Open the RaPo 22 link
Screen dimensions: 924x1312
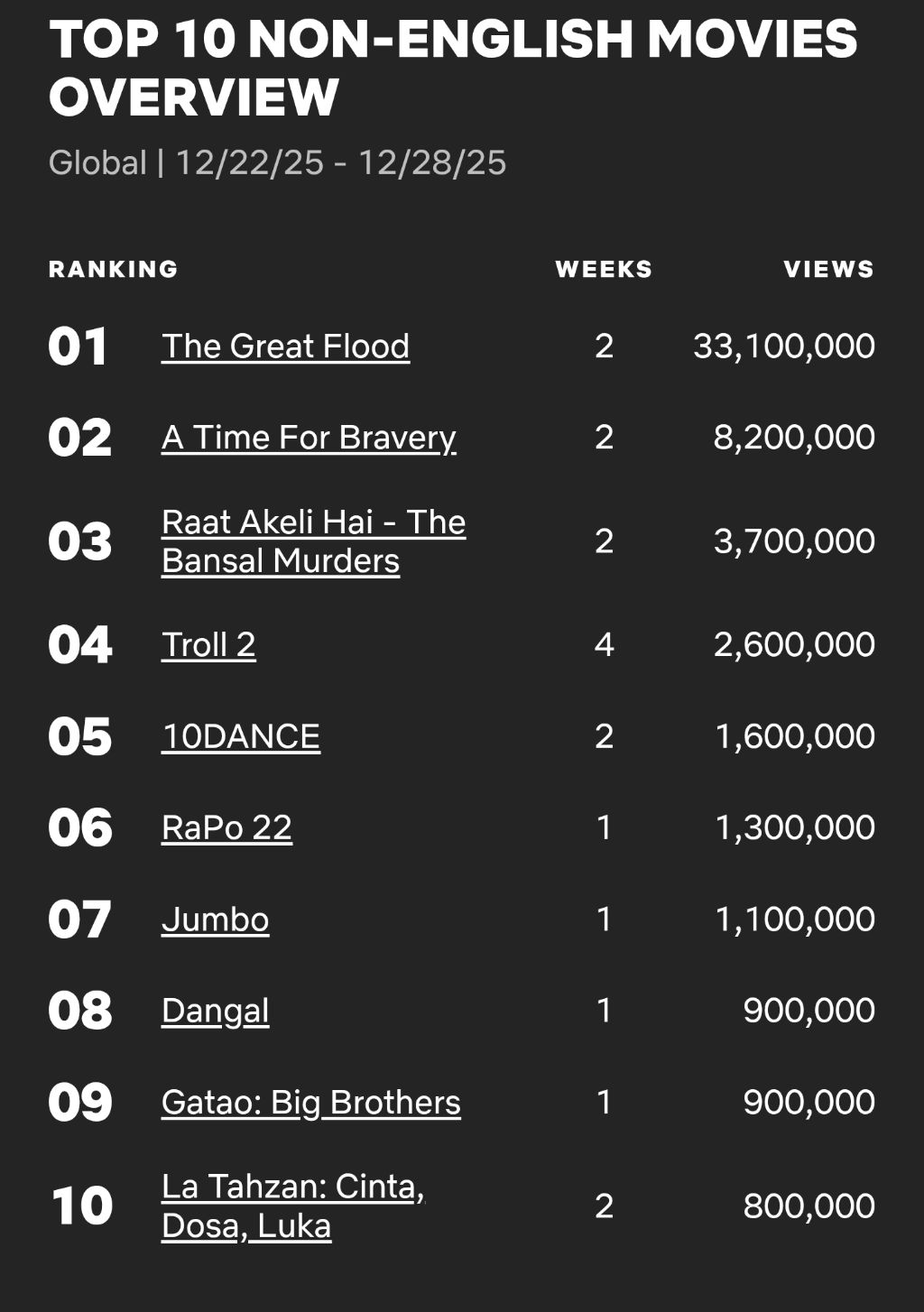226,828
